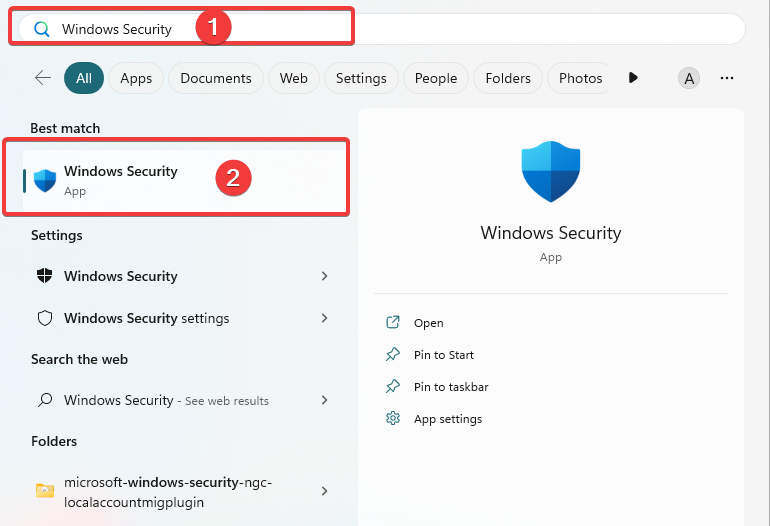Expand the See web results chevron
Screen dimensions: 770x526
324,400
